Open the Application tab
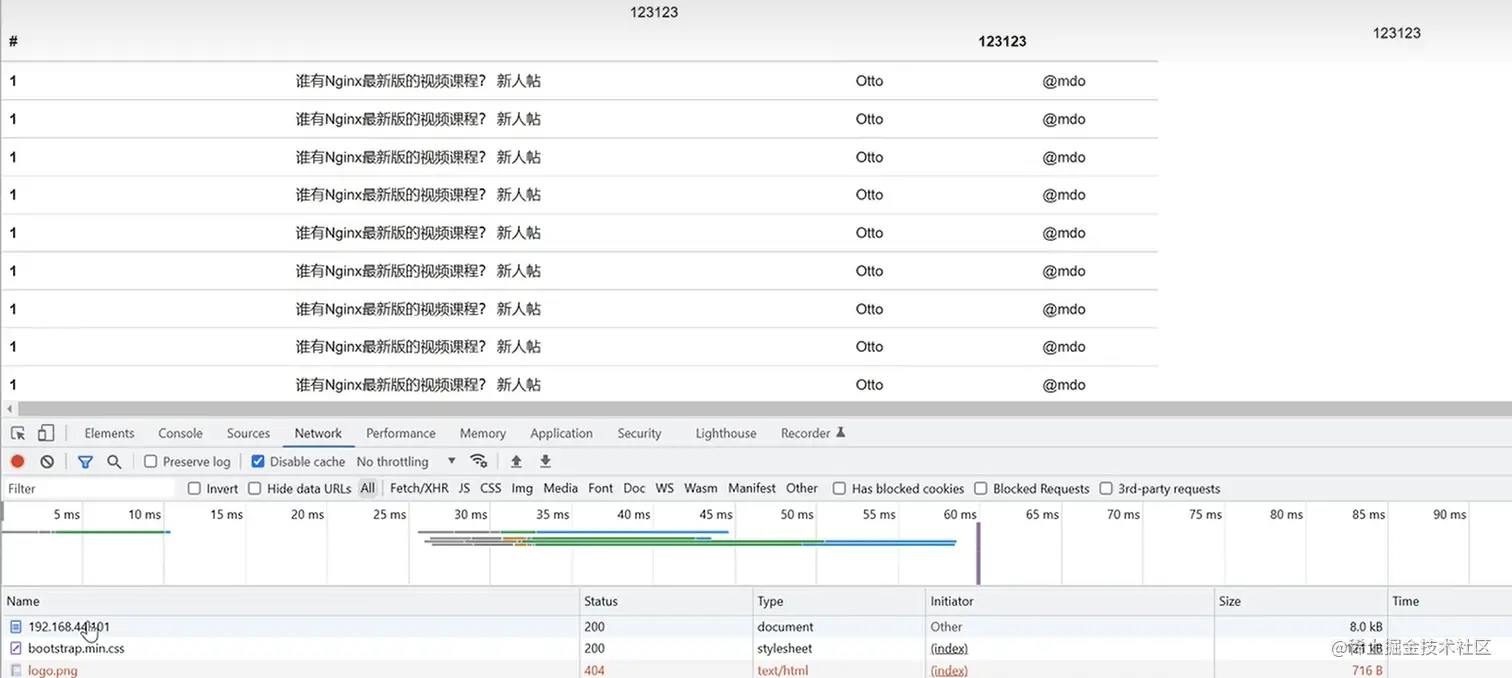The width and height of the screenshot is (1512, 678). click(561, 433)
